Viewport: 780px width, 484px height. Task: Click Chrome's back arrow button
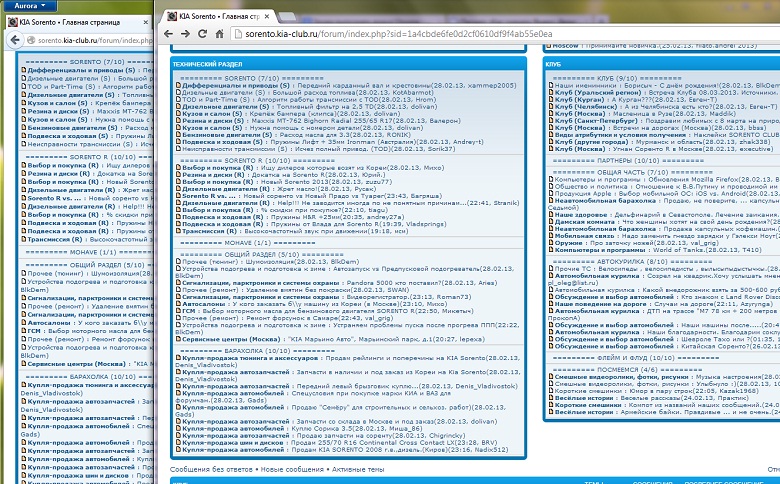click(169, 33)
